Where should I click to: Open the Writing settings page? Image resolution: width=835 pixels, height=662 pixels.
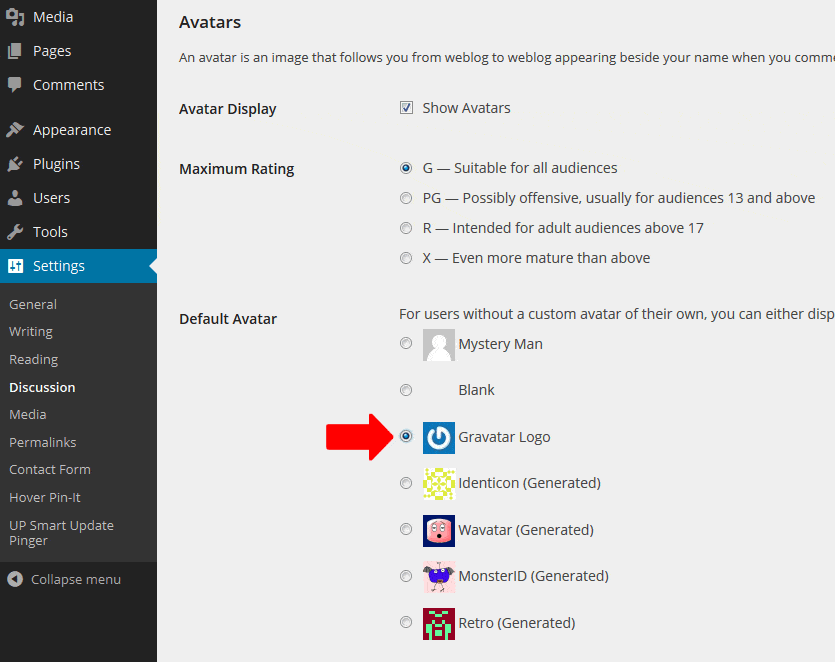pos(31,331)
